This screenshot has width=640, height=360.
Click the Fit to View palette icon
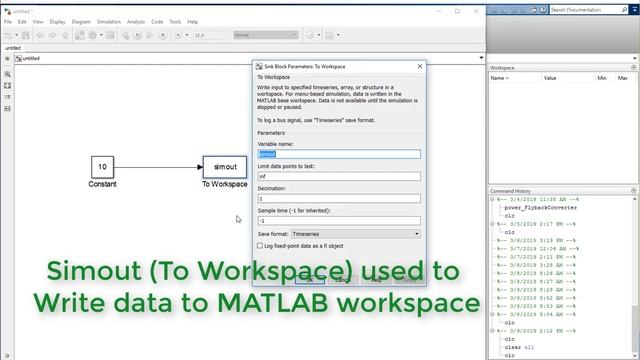point(7,86)
